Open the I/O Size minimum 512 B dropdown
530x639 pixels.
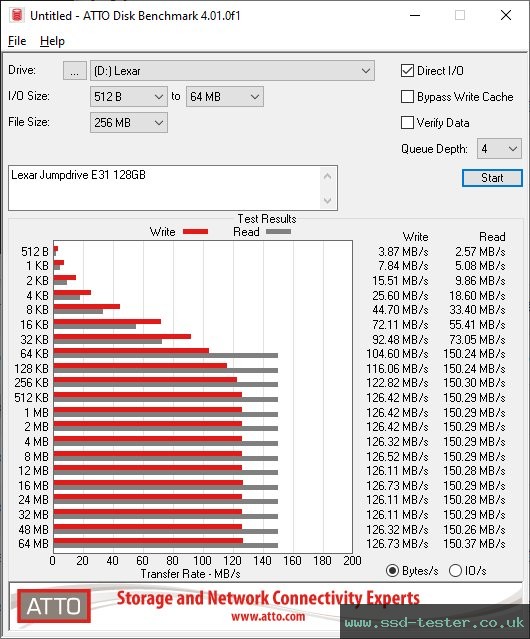[x=129, y=97]
